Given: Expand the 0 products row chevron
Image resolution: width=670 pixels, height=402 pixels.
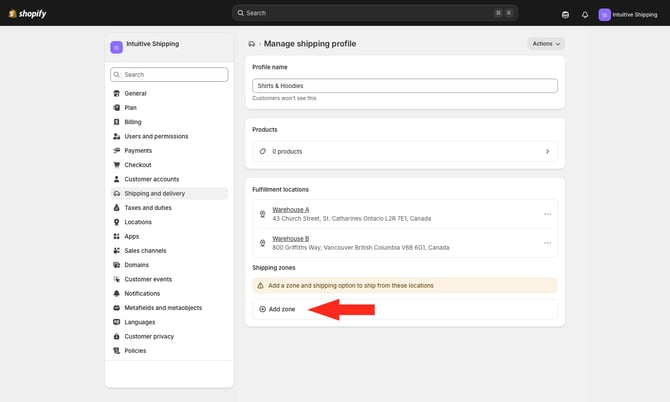Looking at the screenshot, I should [547, 152].
